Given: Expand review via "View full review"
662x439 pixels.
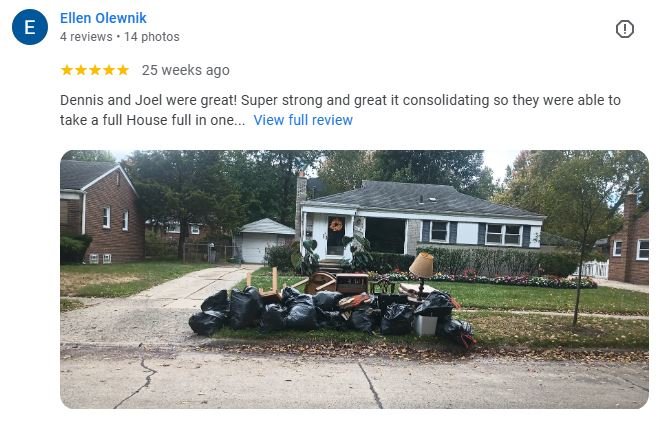Looking at the screenshot, I should (x=303, y=120).
